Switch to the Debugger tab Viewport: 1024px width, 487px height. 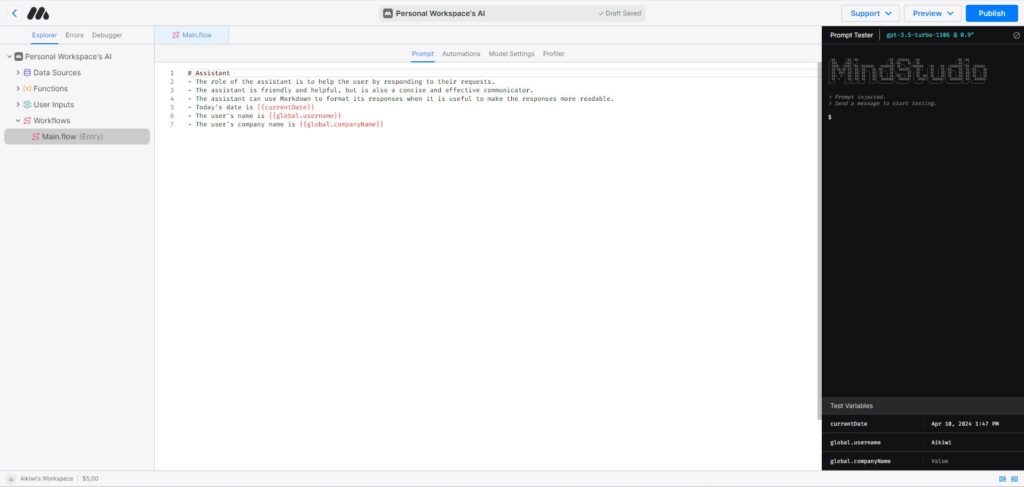click(x=107, y=35)
